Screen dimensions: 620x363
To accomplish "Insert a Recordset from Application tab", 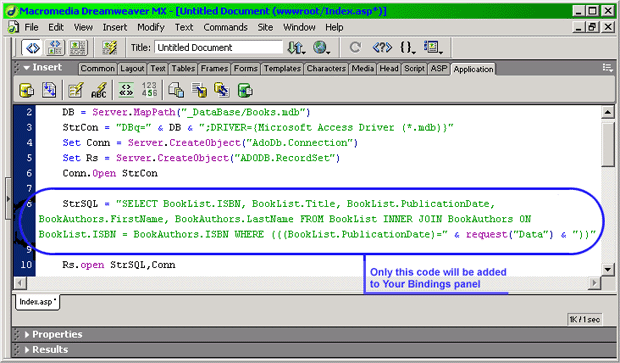I will (26, 91).
